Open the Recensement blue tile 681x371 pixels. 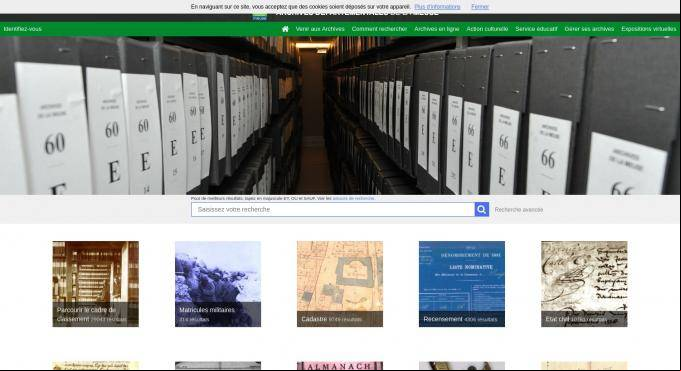point(462,284)
